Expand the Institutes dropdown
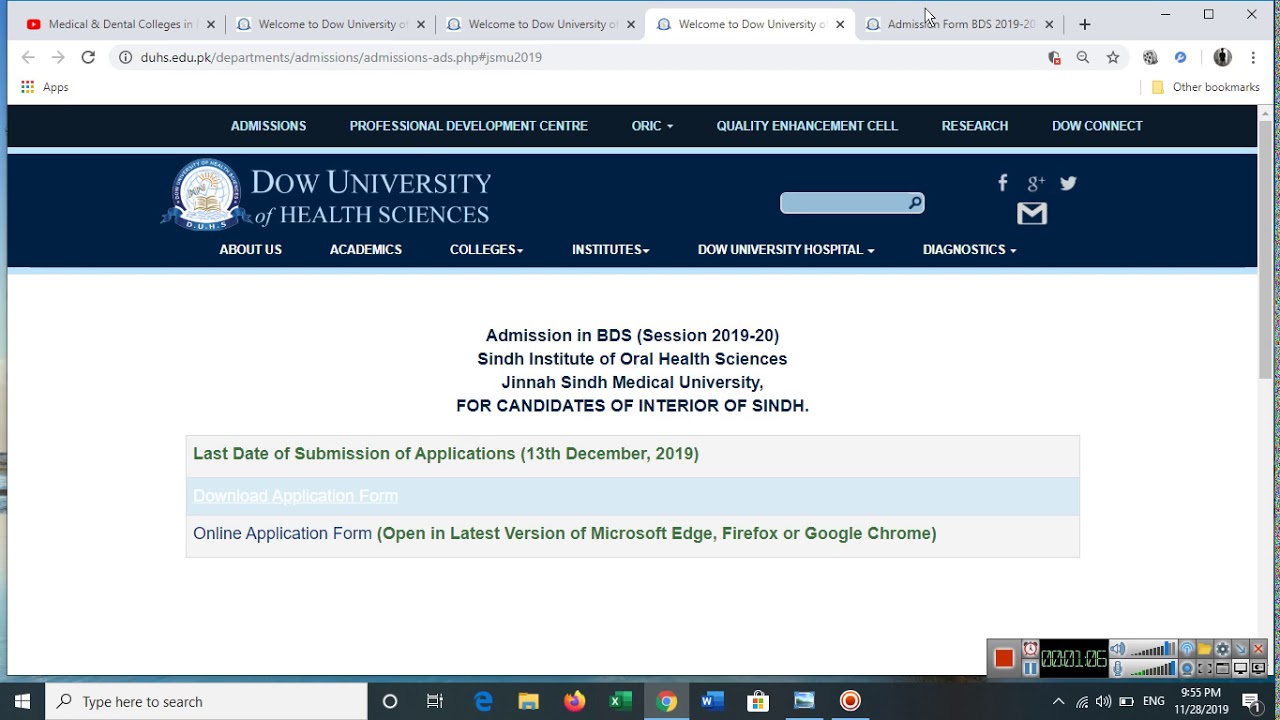 [610, 250]
